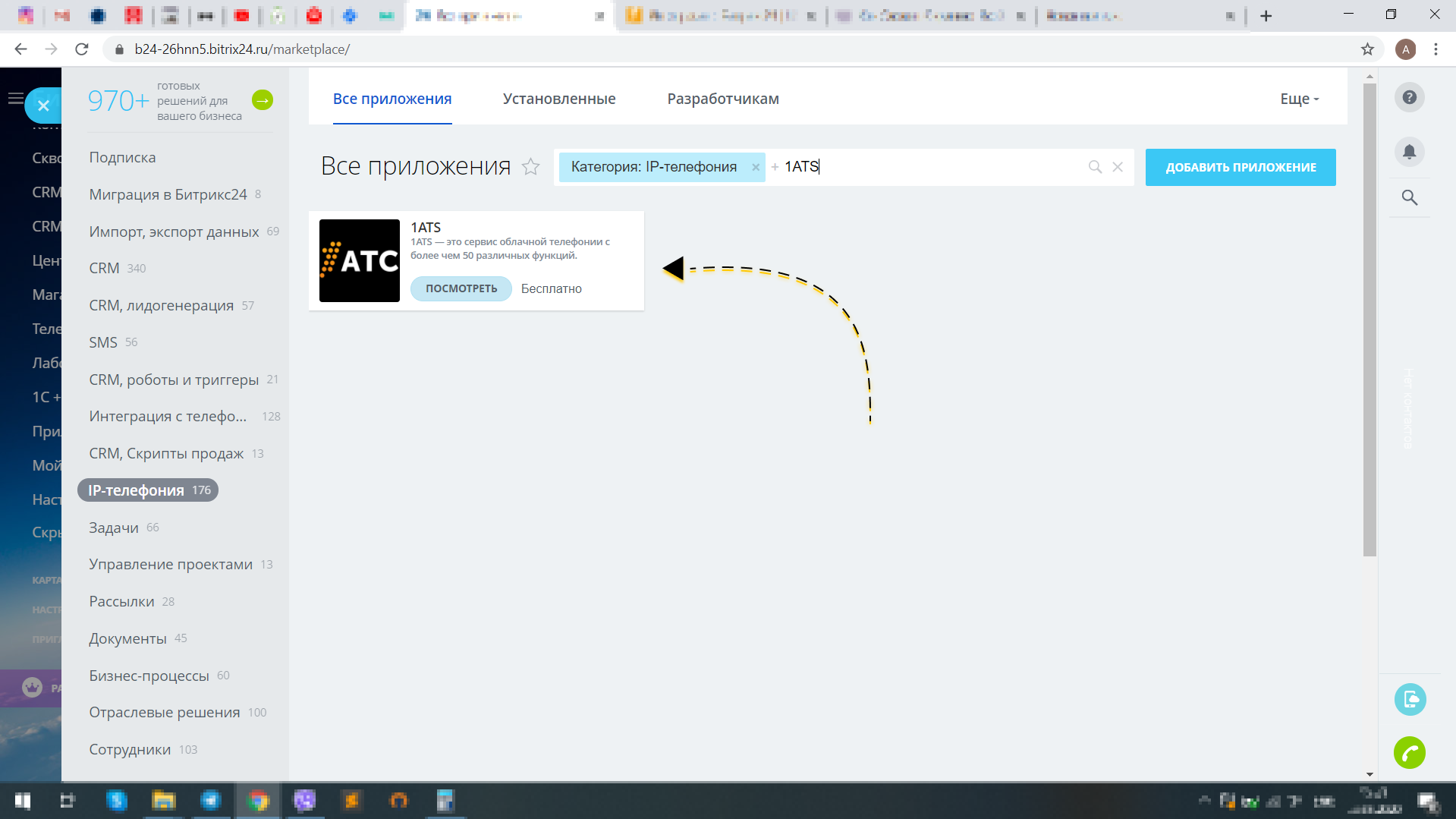Clear the search query with the X icon
The height and width of the screenshot is (819, 1456).
[1117, 166]
